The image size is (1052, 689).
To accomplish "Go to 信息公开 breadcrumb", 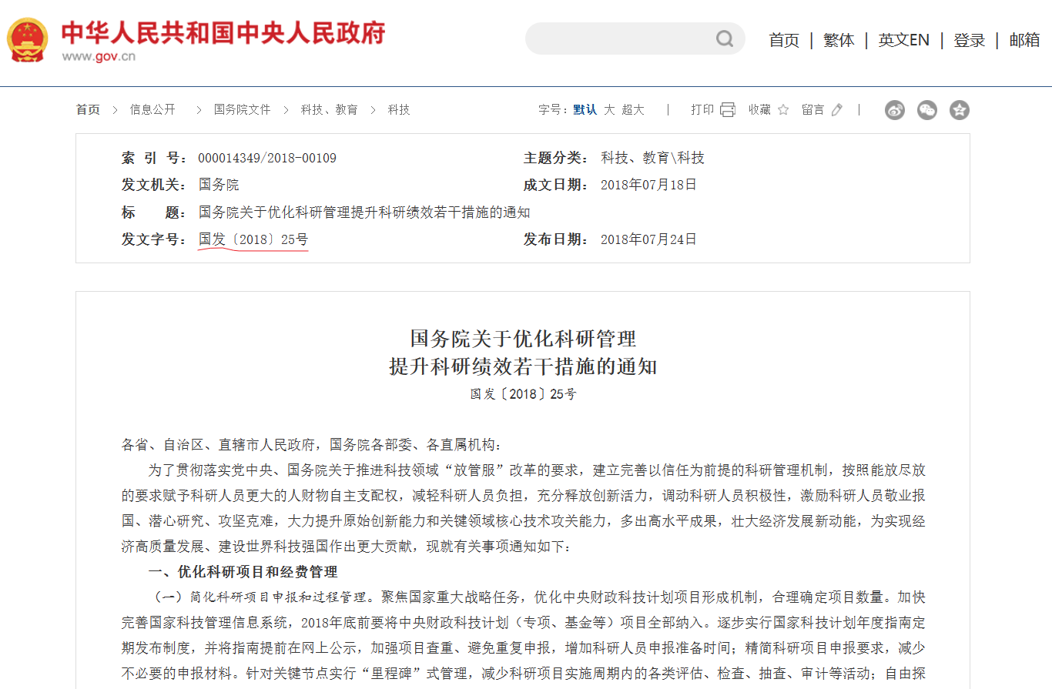I will pos(152,110).
